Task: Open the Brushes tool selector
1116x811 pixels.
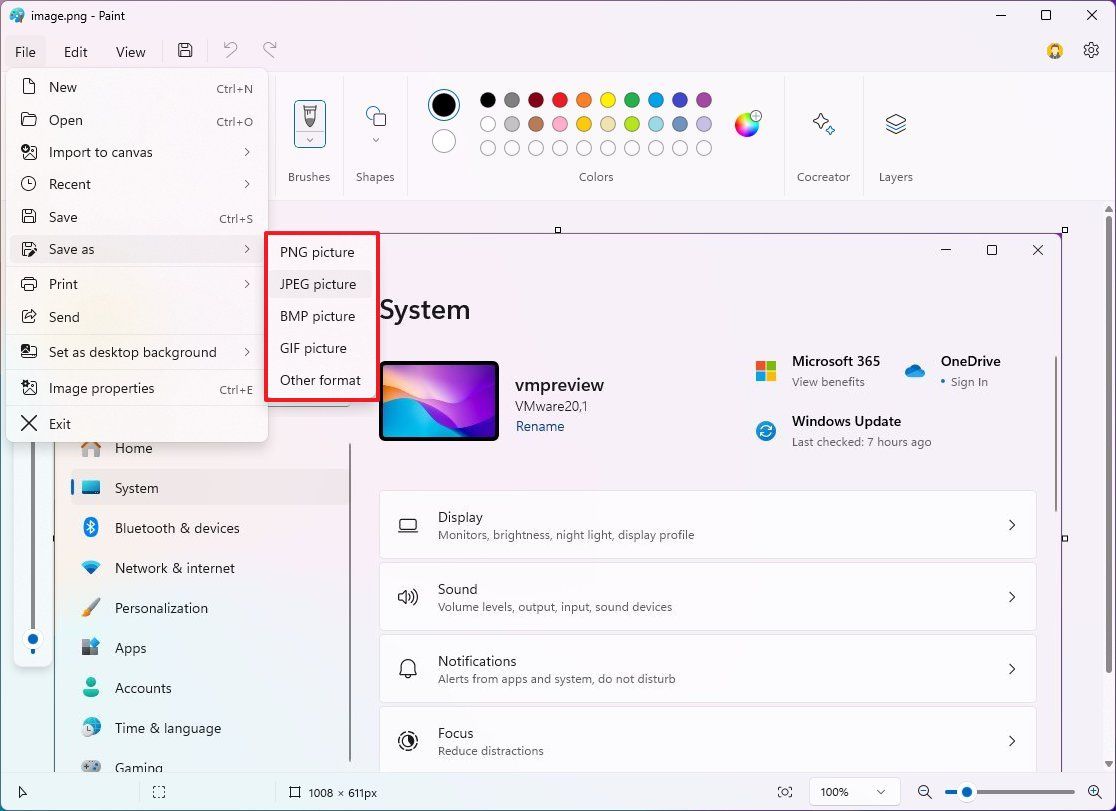Action: click(309, 124)
